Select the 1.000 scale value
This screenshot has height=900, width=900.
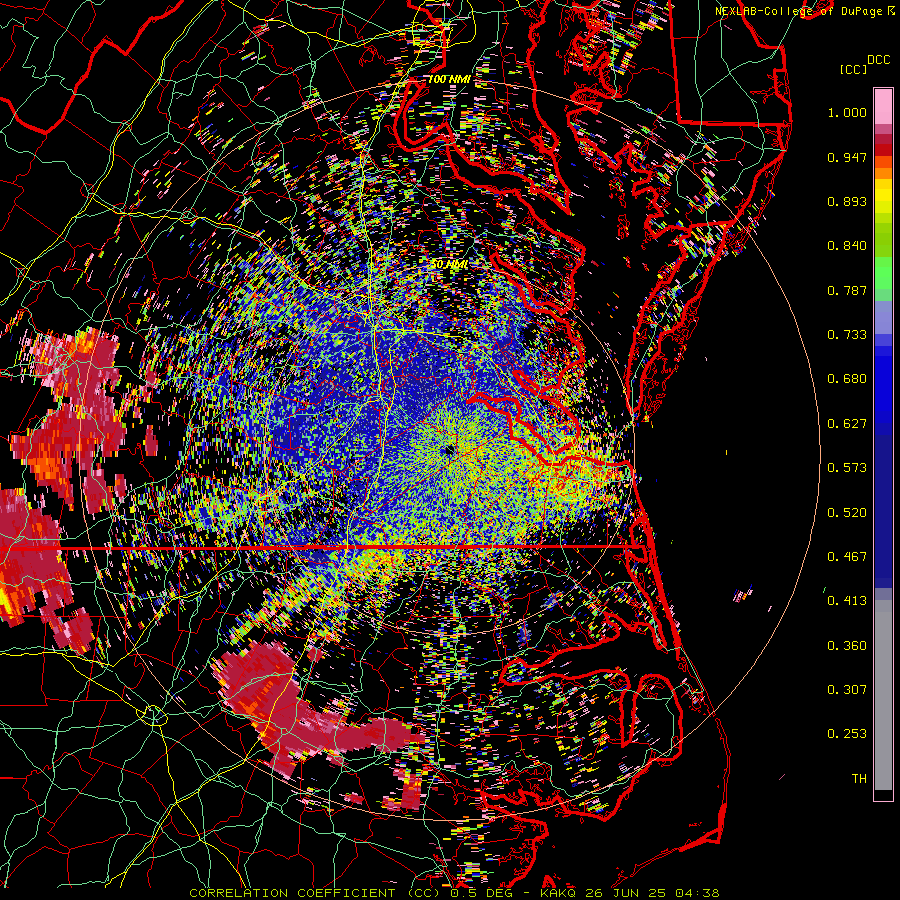click(x=847, y=112)
